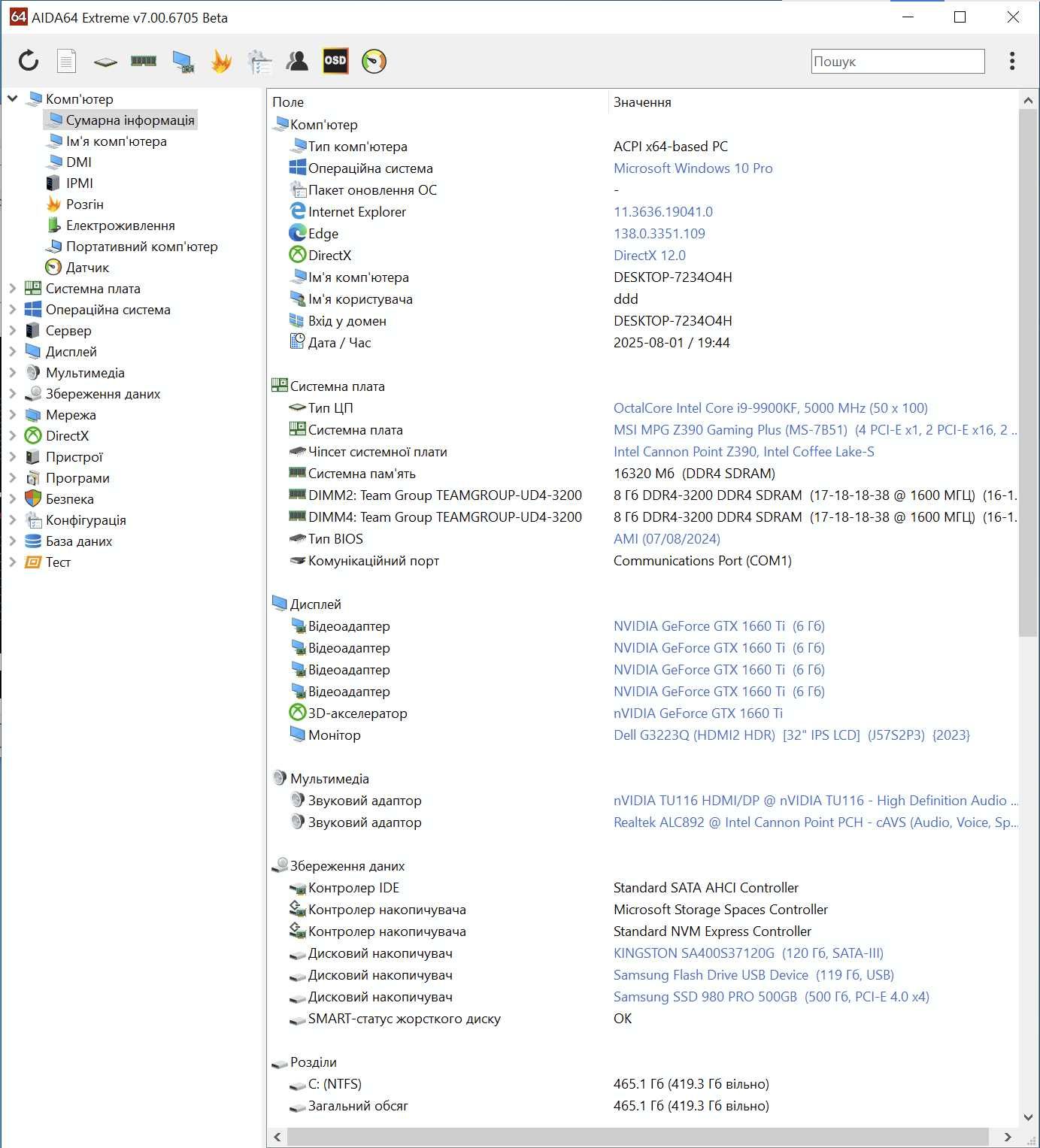
Task: Open the OctalCore Intel Core i9-9900KF link
Action: click(771, 407)
